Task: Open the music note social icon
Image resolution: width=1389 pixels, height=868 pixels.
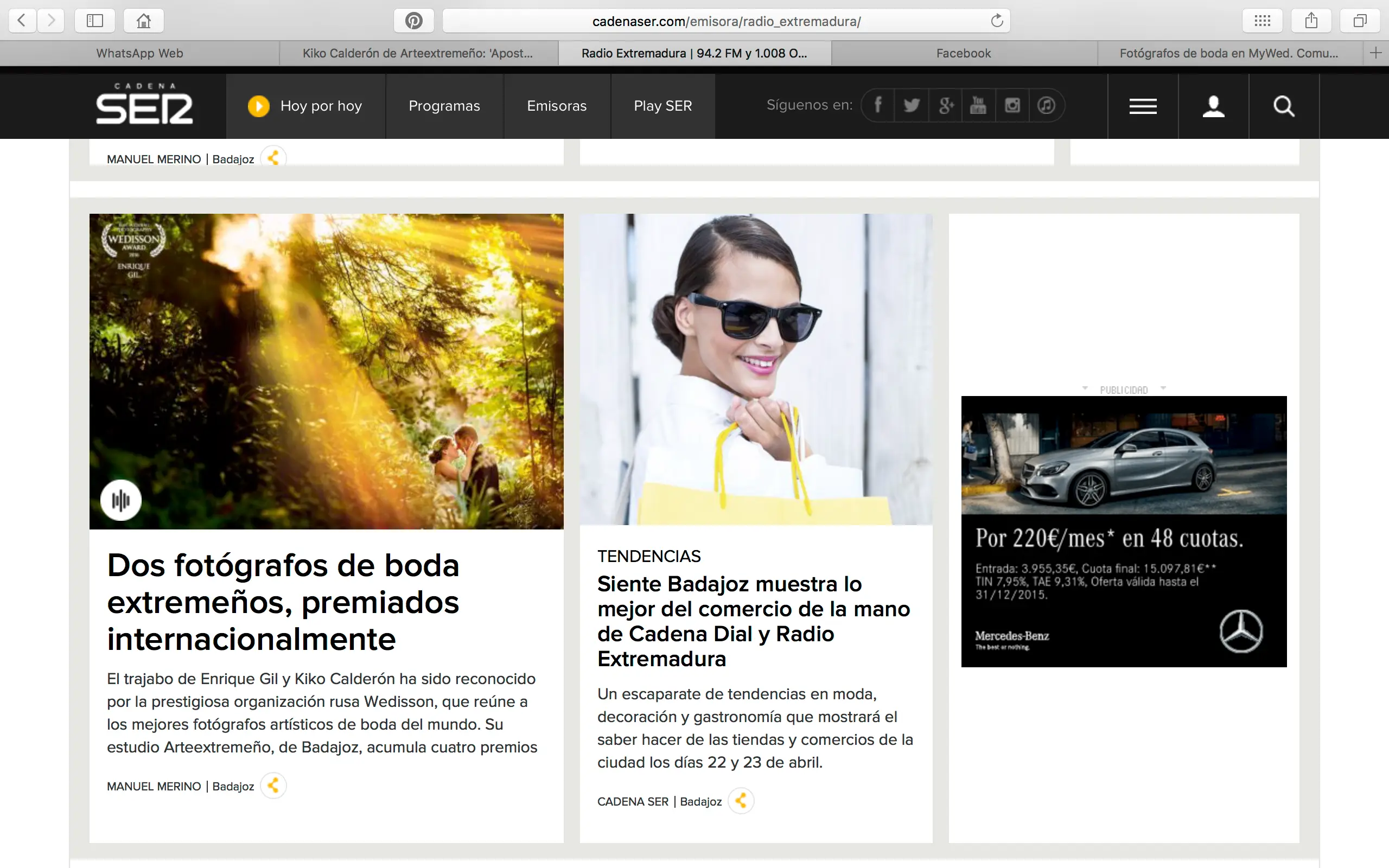Action: tap(1046, 106)
